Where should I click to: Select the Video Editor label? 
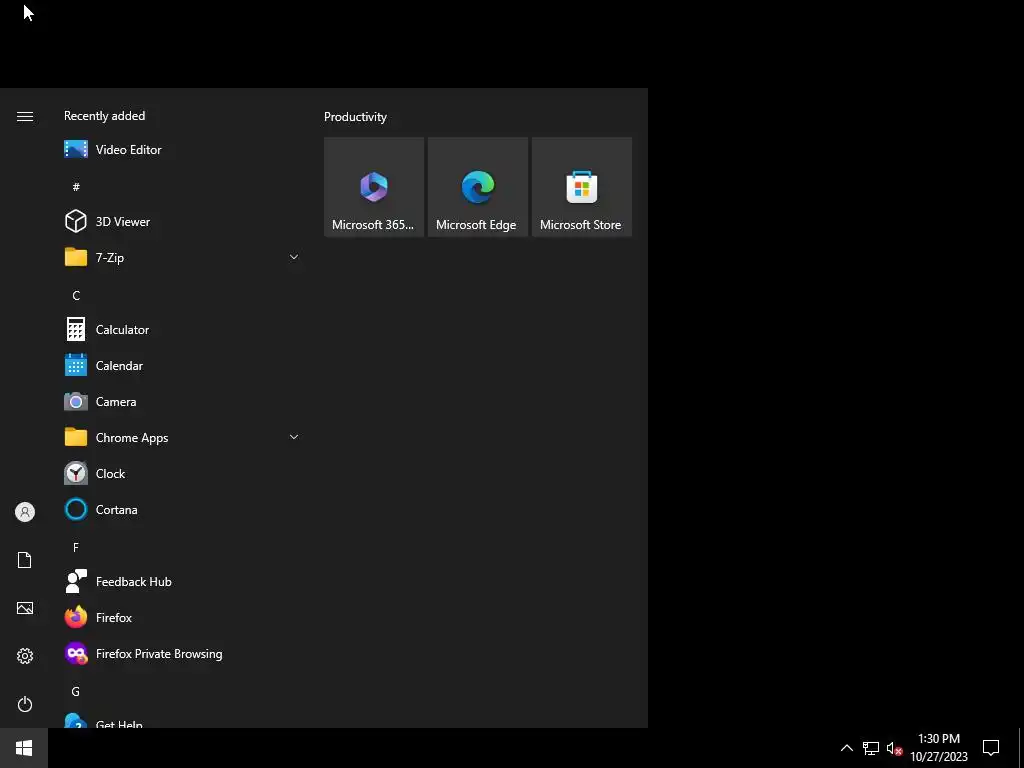[129, 150]
